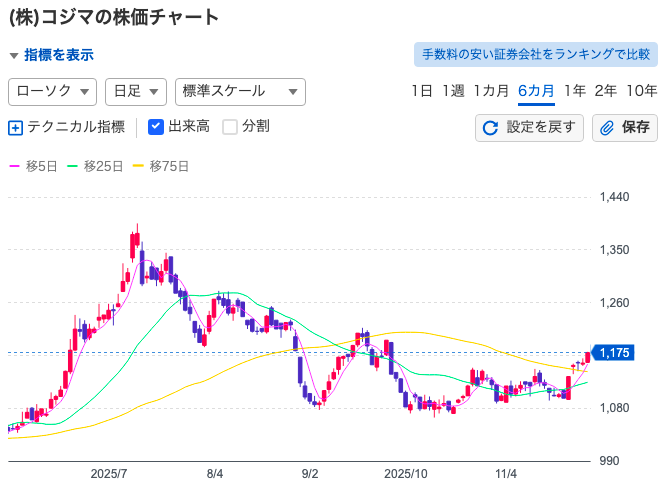This screenshot has height=490, width=669.
Task: Enable the 分割 split checkbox
Action: 230,127
